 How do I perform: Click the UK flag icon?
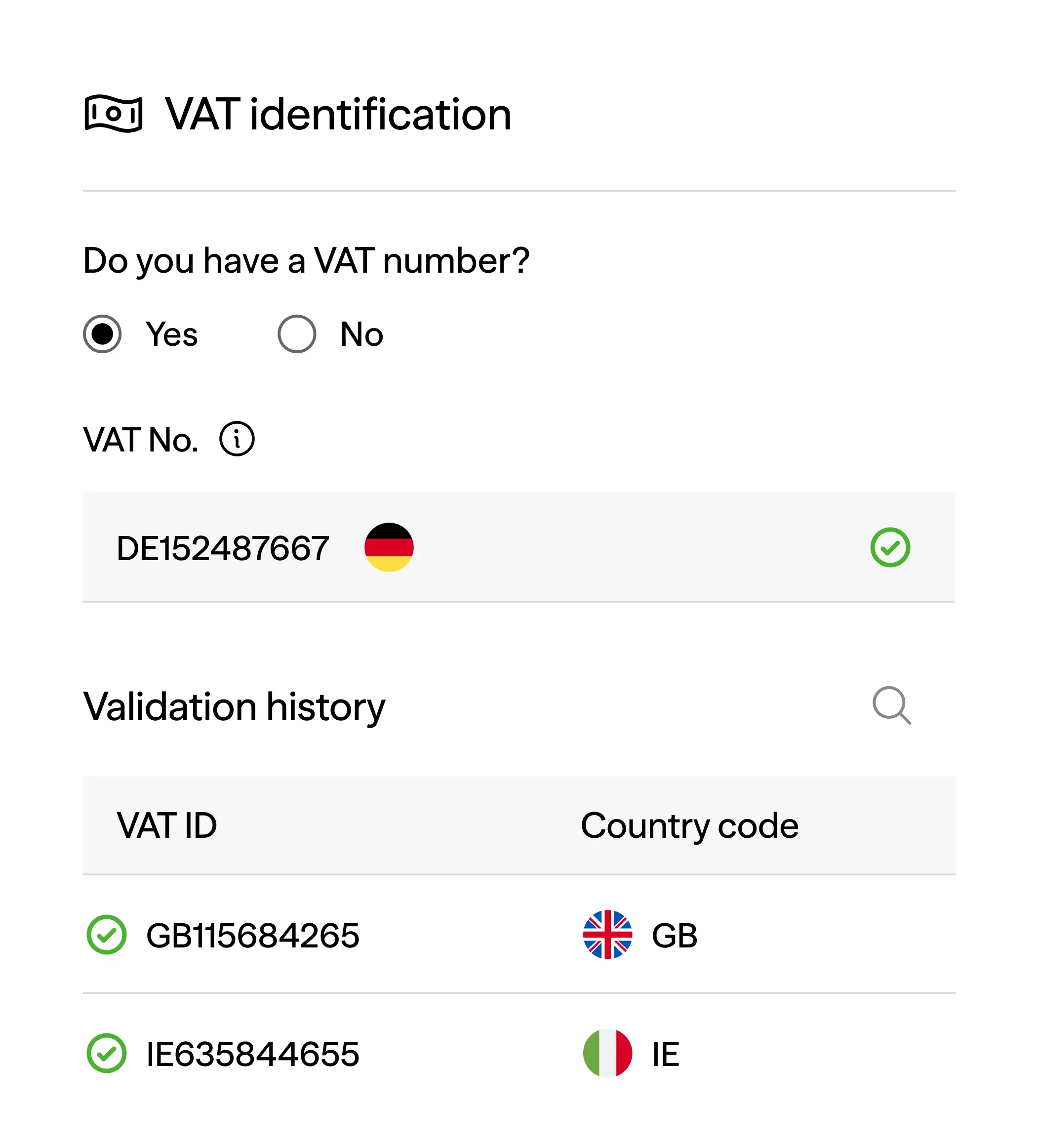[x=607, y=935]
